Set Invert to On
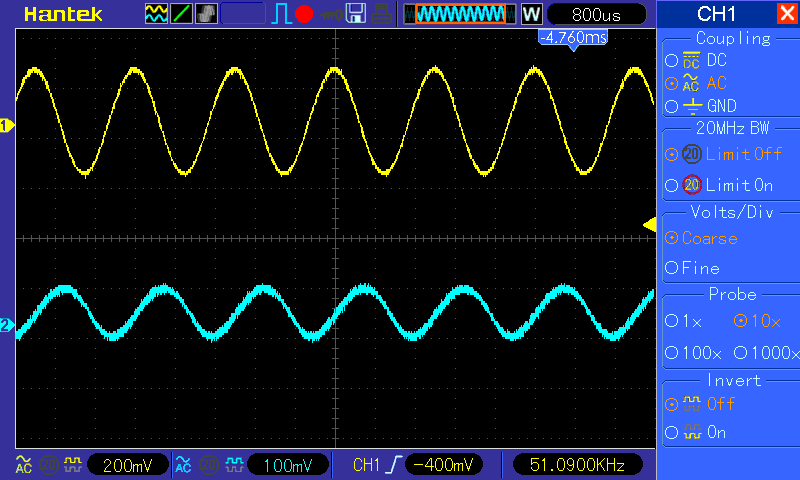This screenshot has width=800, height=480. coord(671,433)
